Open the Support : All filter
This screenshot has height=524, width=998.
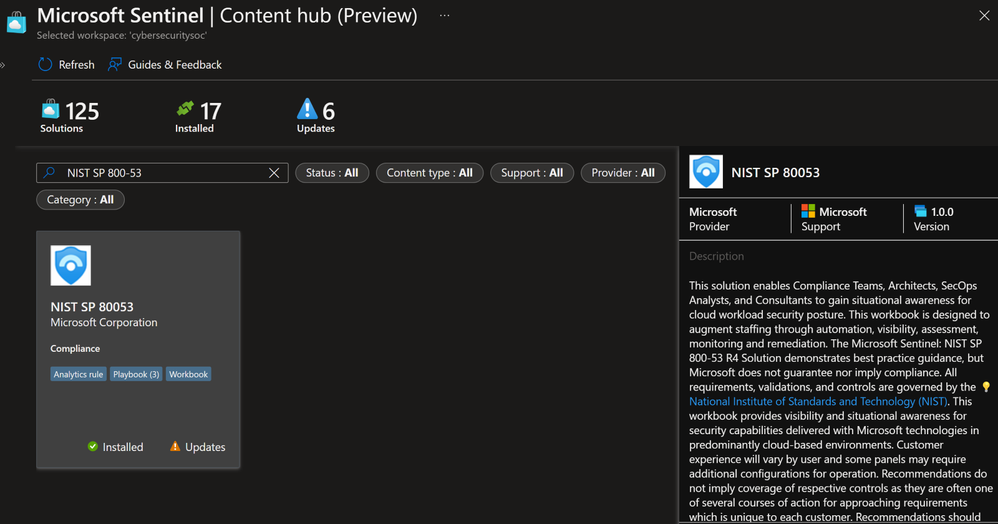pos(531,173)
